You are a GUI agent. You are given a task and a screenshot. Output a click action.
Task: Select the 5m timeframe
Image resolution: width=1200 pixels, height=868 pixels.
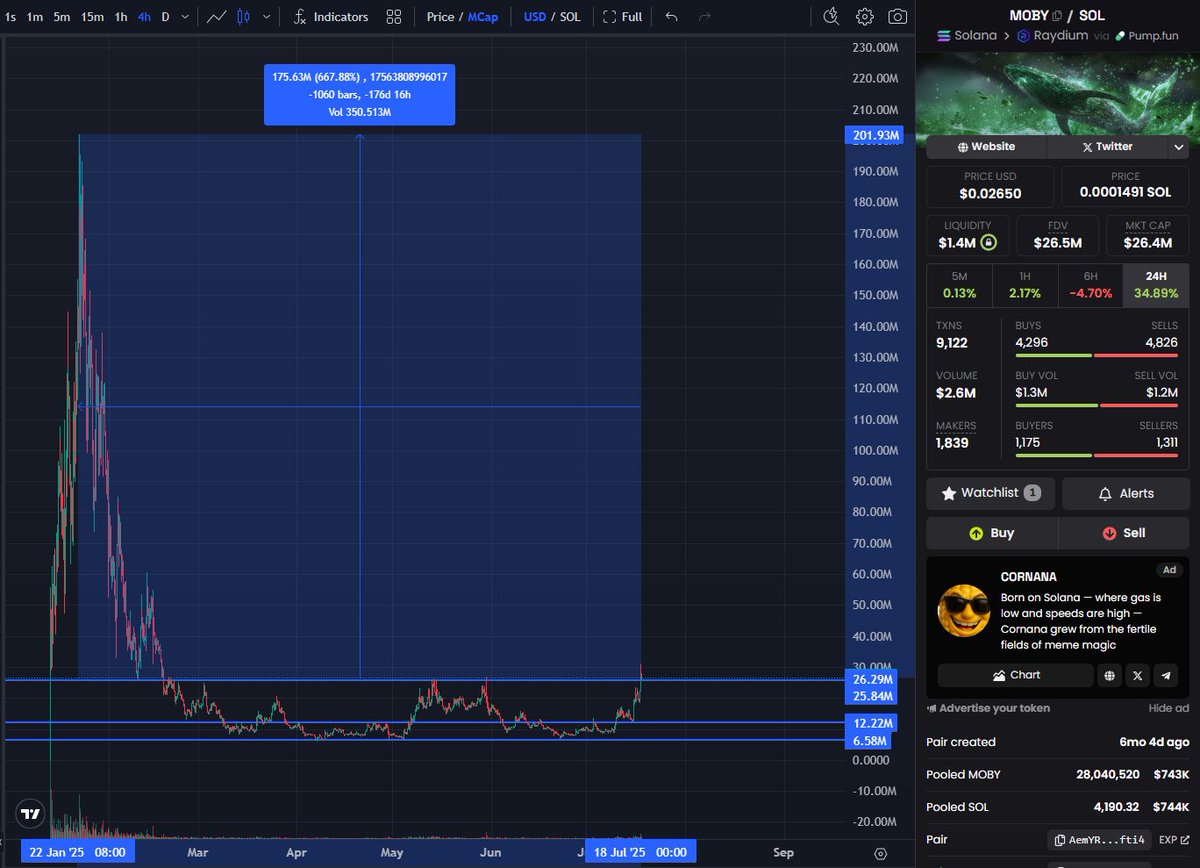62,17
